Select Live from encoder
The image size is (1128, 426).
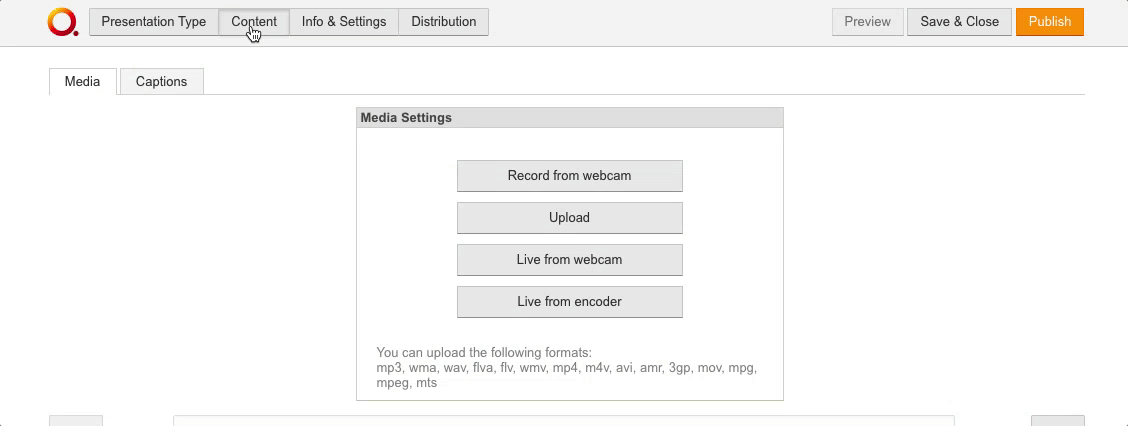(569, 302)
